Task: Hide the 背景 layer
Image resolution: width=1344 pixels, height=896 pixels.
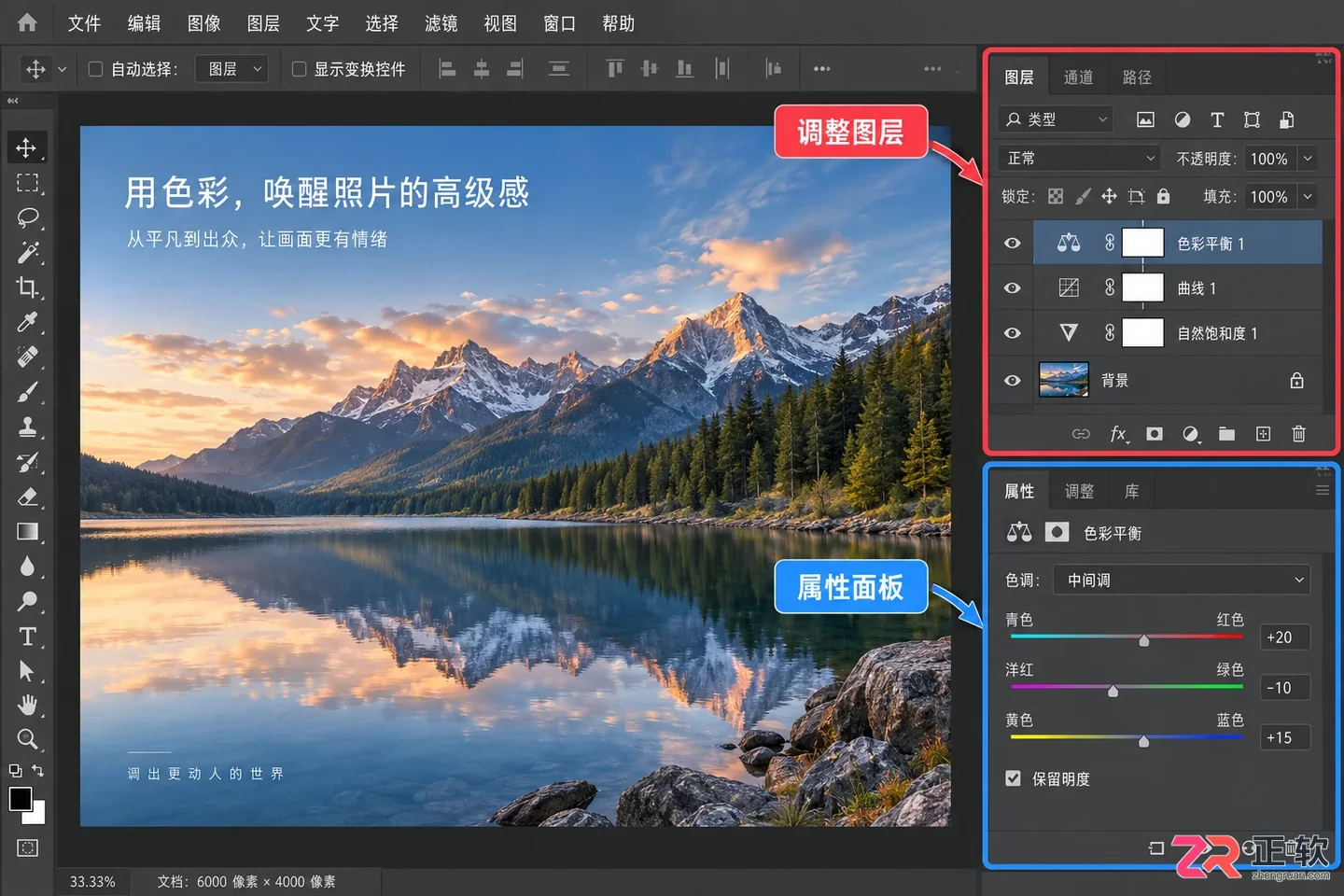Action: 1012,381
